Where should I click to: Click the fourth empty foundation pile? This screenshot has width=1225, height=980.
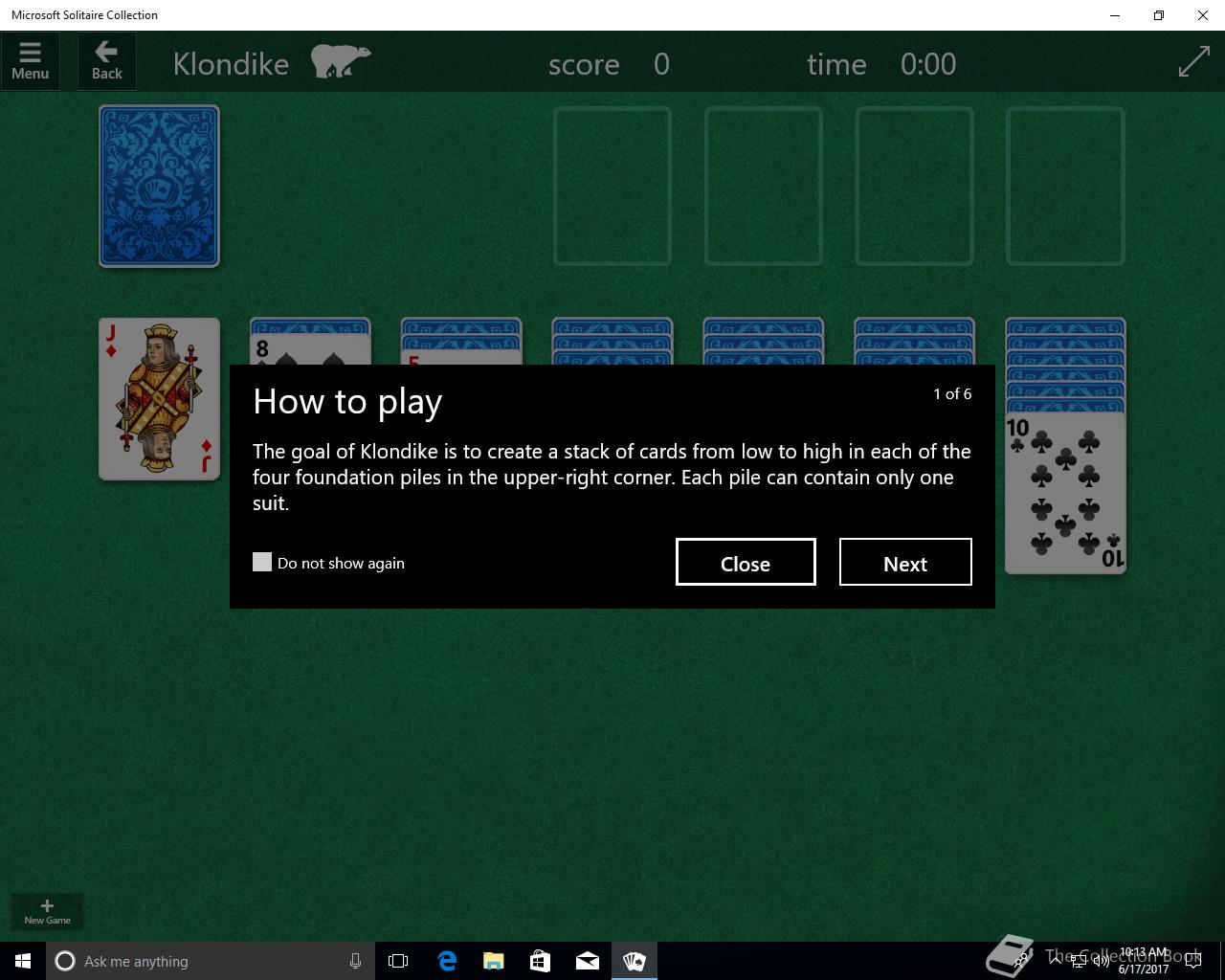point(1065,186)
